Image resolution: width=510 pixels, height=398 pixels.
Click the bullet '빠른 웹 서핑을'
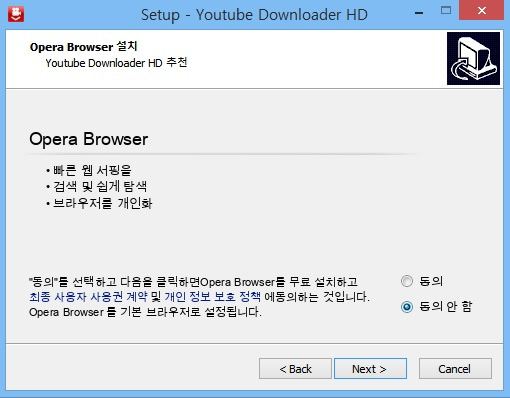(x=89, y=170)
